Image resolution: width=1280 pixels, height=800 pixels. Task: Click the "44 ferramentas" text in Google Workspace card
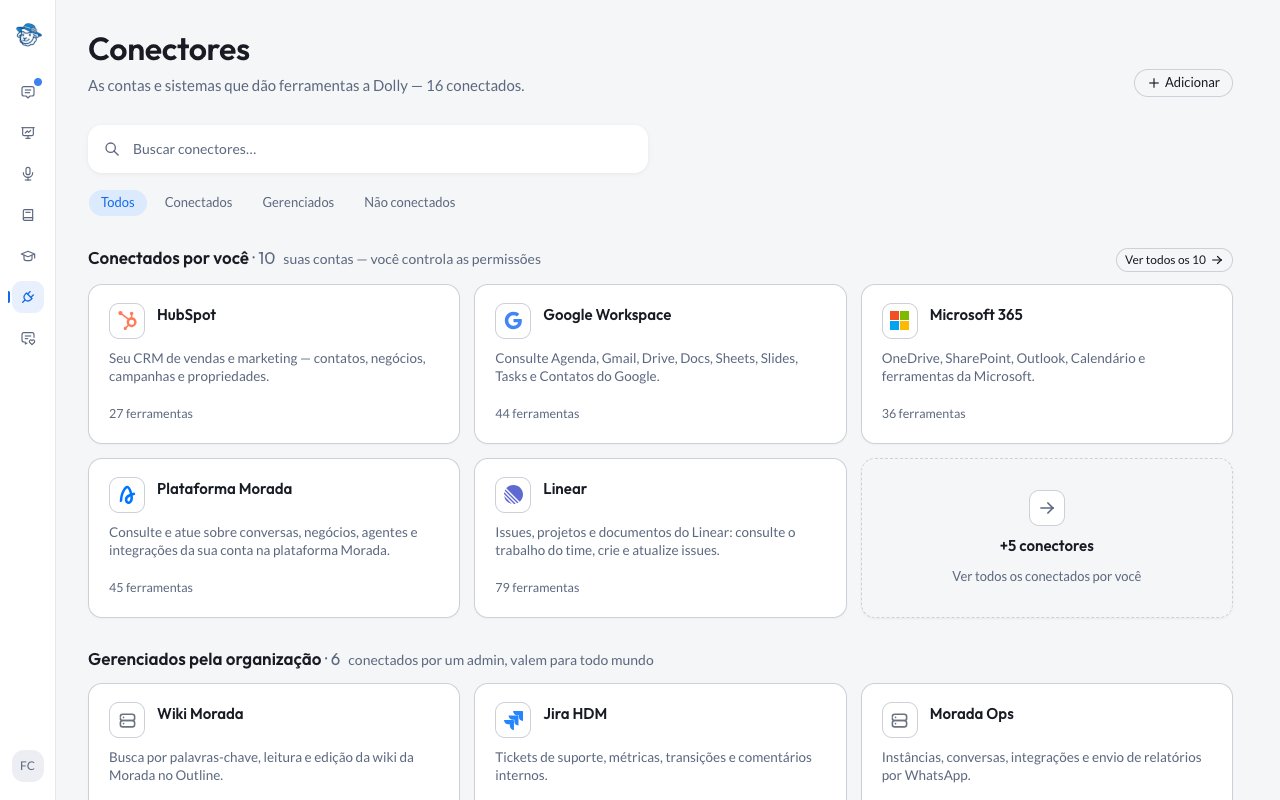coord(537,414)
